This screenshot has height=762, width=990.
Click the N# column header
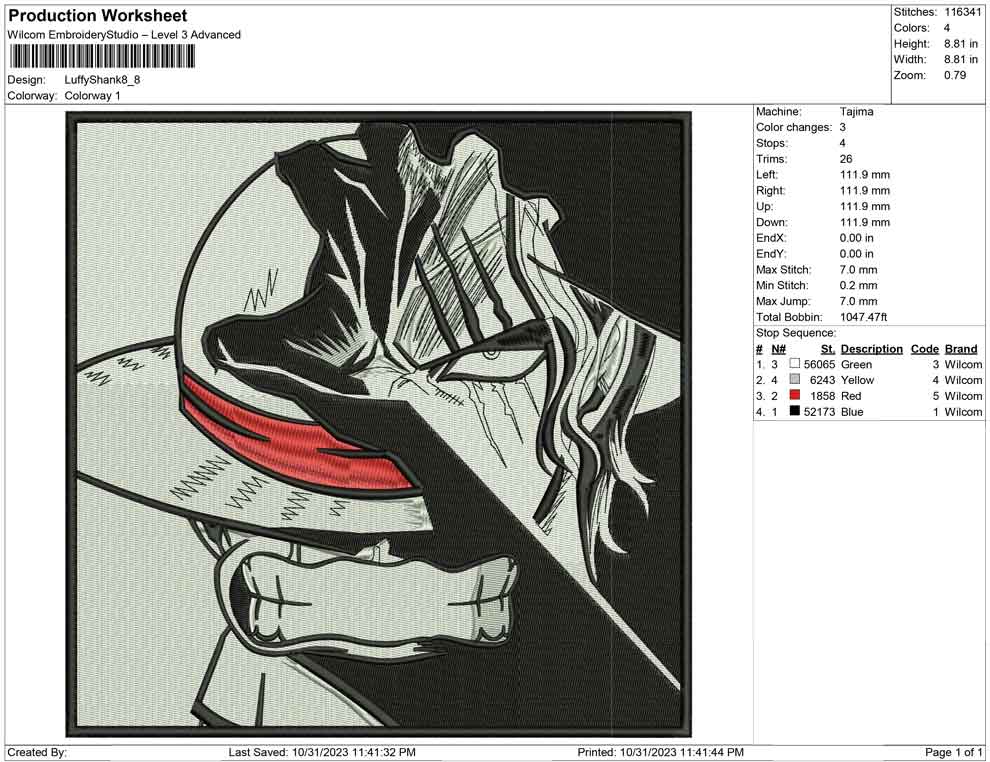778,349
